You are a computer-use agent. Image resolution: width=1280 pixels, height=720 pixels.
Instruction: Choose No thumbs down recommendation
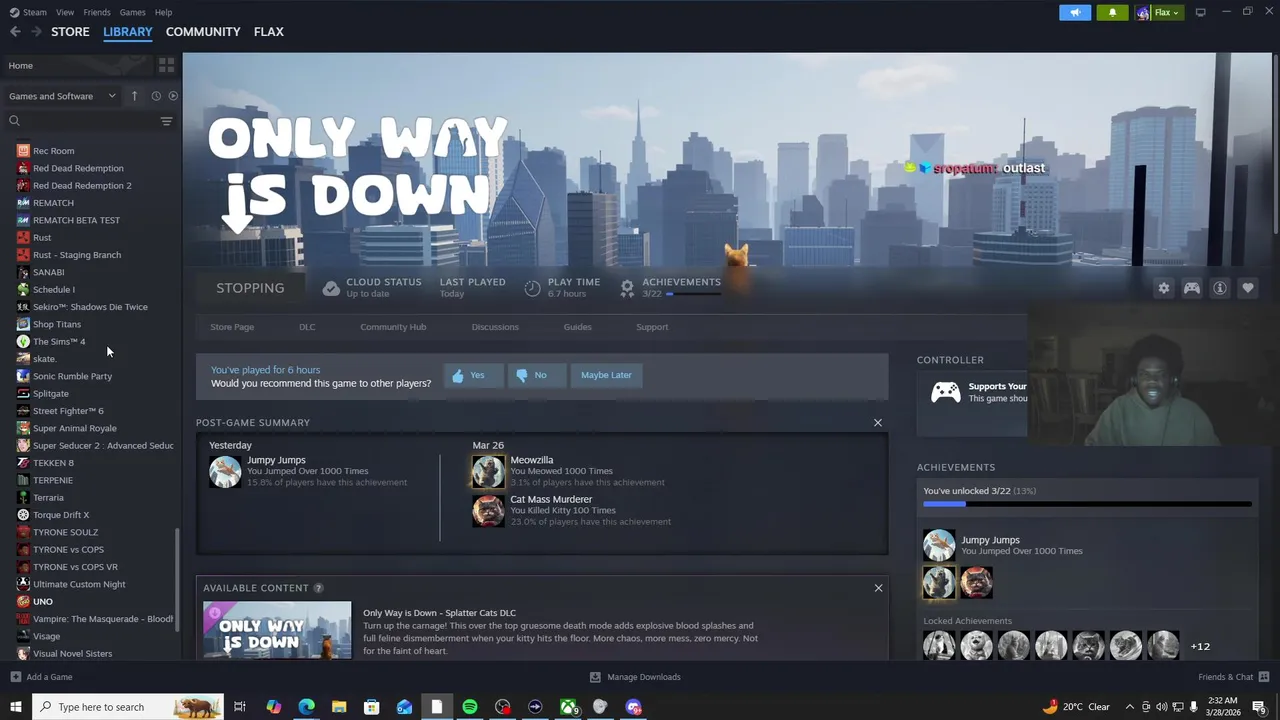pos(535,375)
